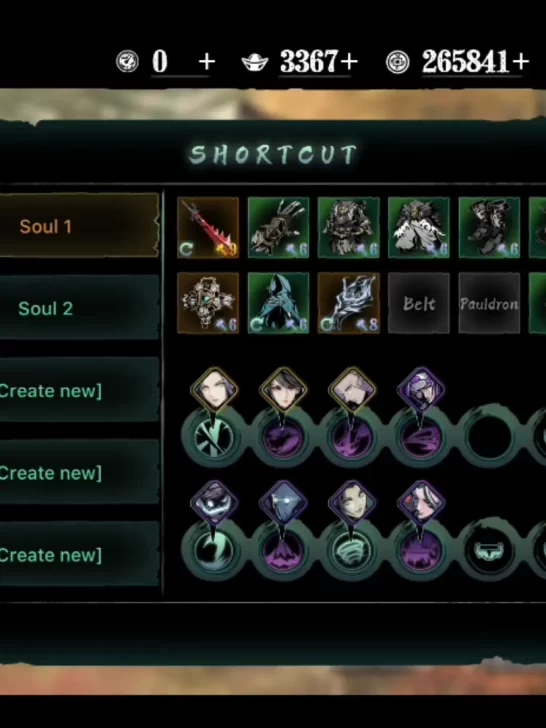Tap the white fur armor item
This screenshot has height=728, width=546.
(x=419, y=228)
